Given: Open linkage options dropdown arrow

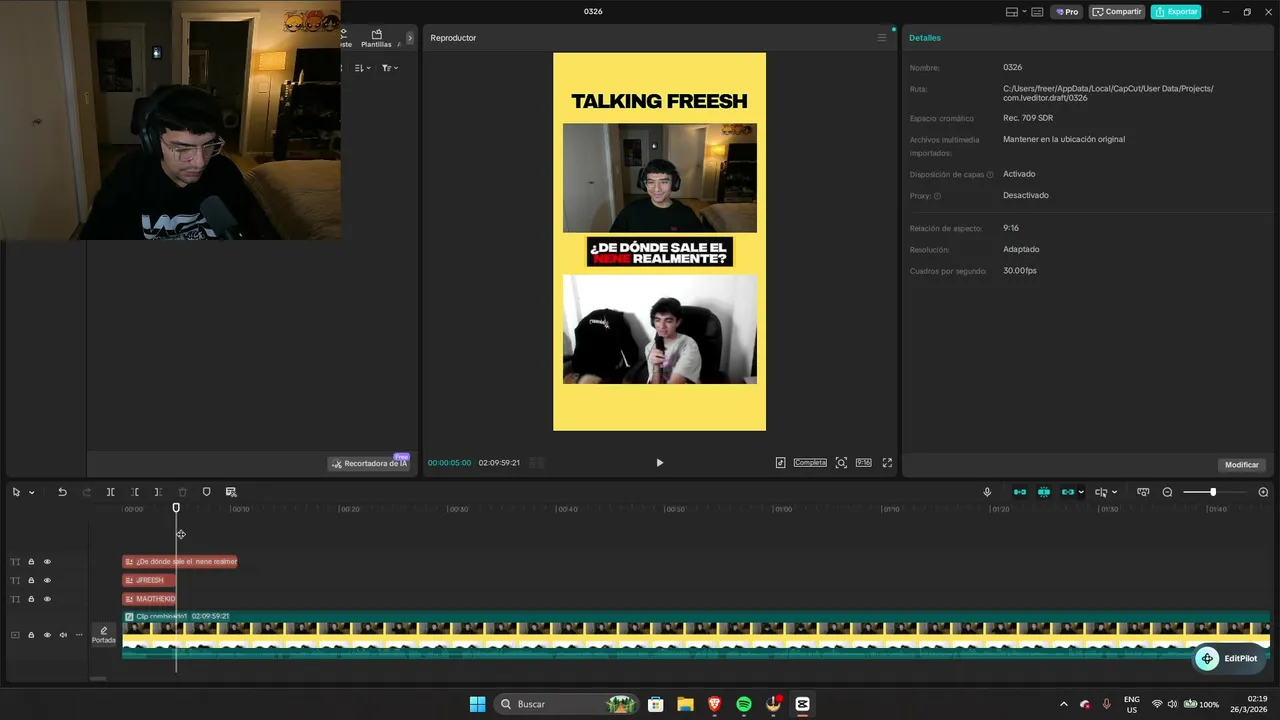Looking at the screenshot, I should tap(1081, 492).
